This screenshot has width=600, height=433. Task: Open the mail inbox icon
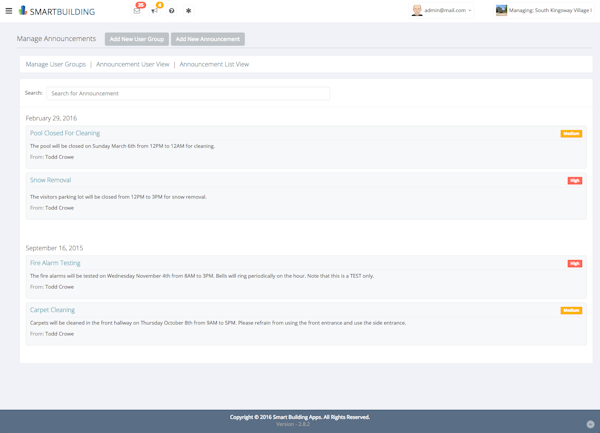(137, 11)
